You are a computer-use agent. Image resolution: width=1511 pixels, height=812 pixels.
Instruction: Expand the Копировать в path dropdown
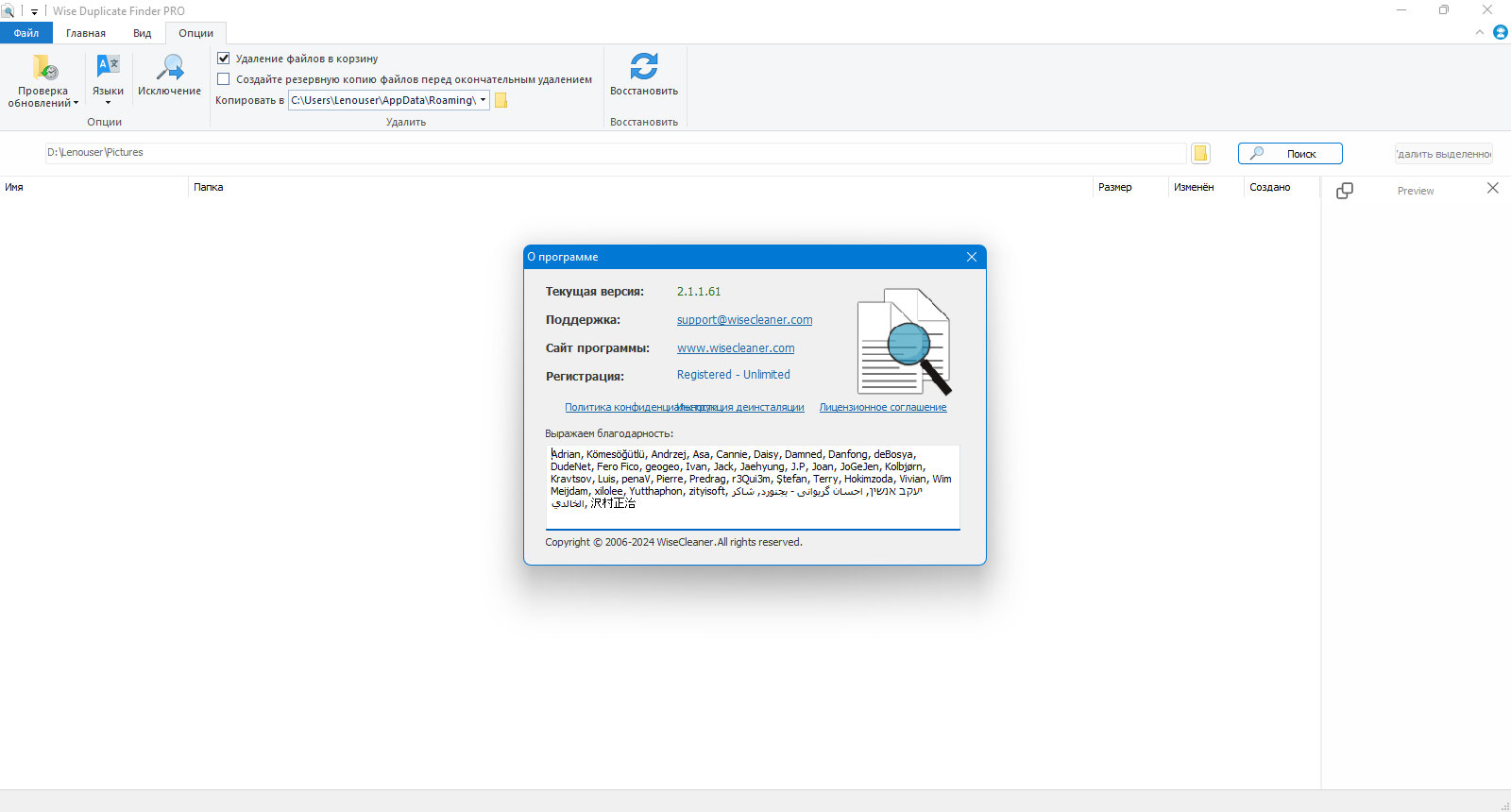[484, 100]
